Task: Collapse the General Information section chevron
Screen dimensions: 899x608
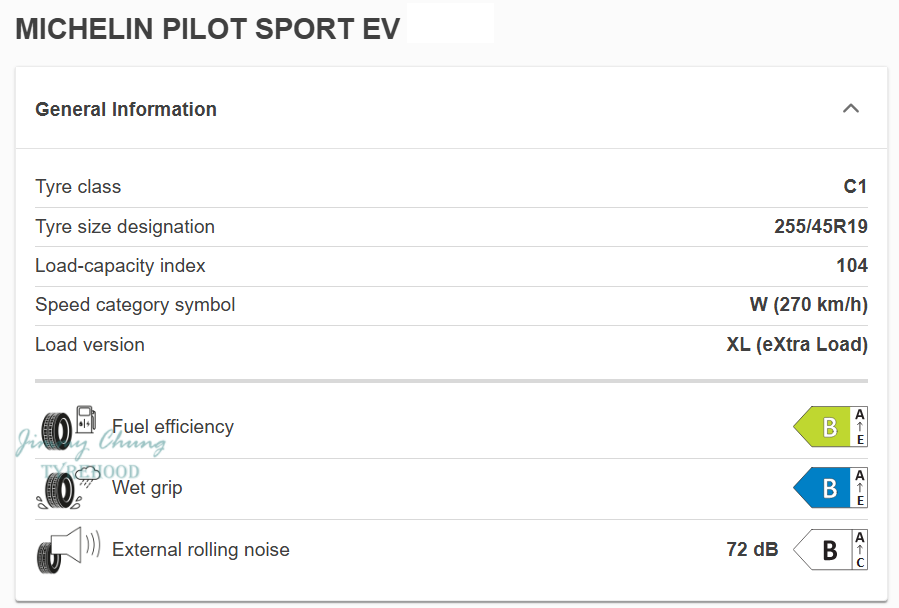Action: 851,108
